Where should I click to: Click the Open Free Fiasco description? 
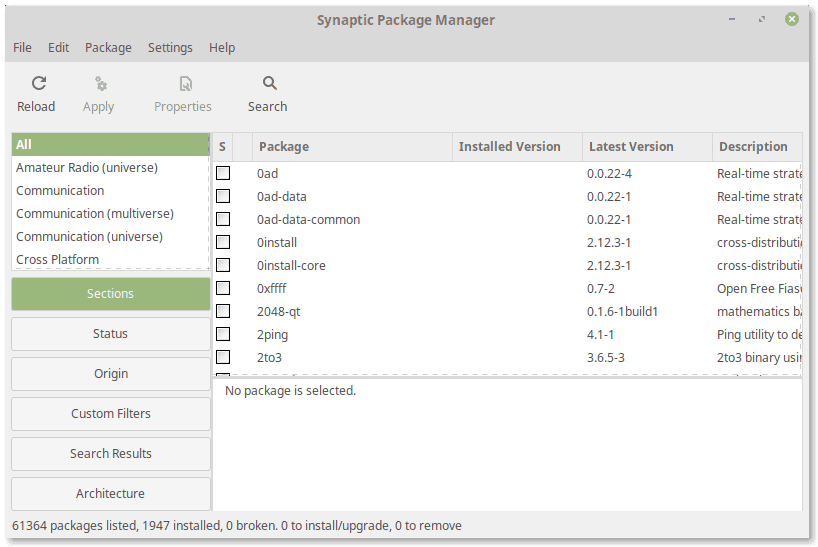pos(759,288)
